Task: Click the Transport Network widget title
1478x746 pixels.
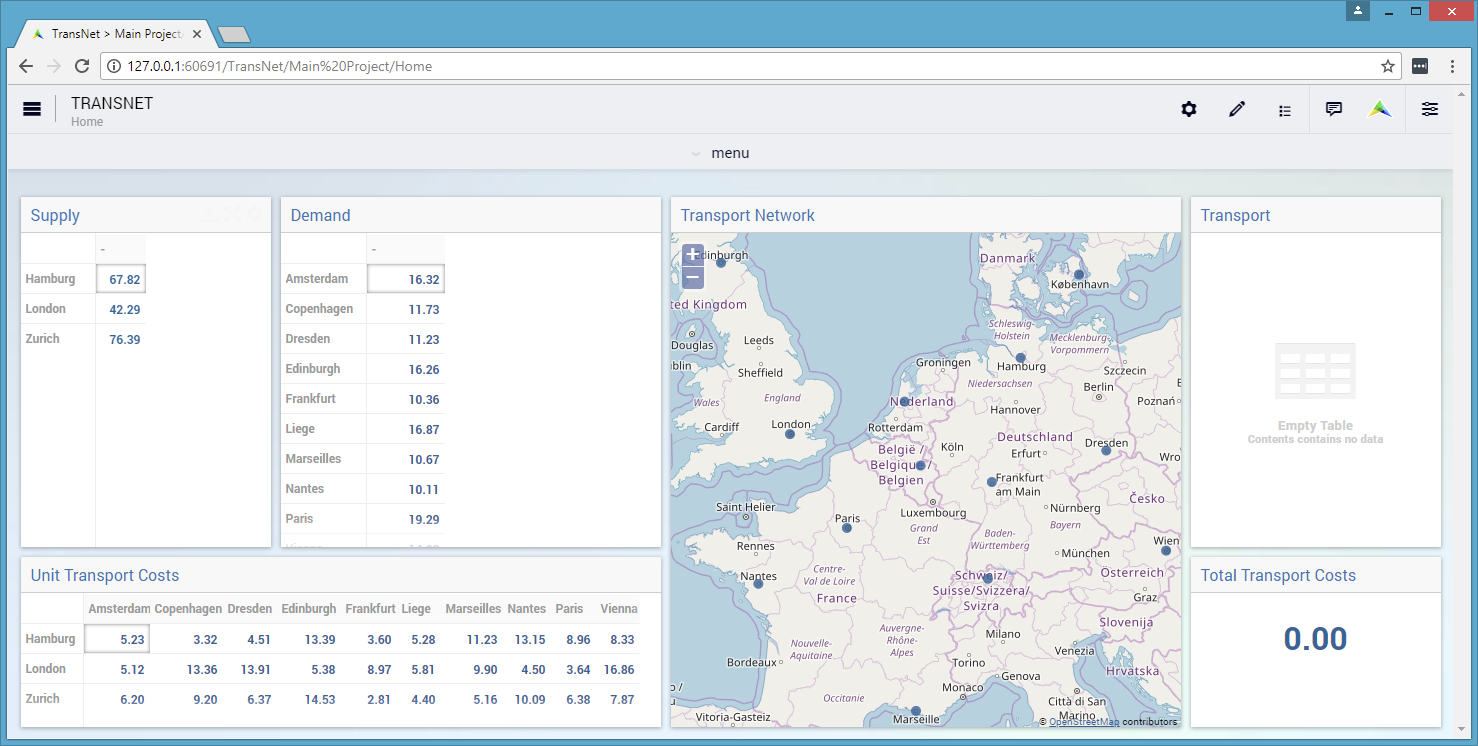Action: pyautogui.click(x=748, y=215)
